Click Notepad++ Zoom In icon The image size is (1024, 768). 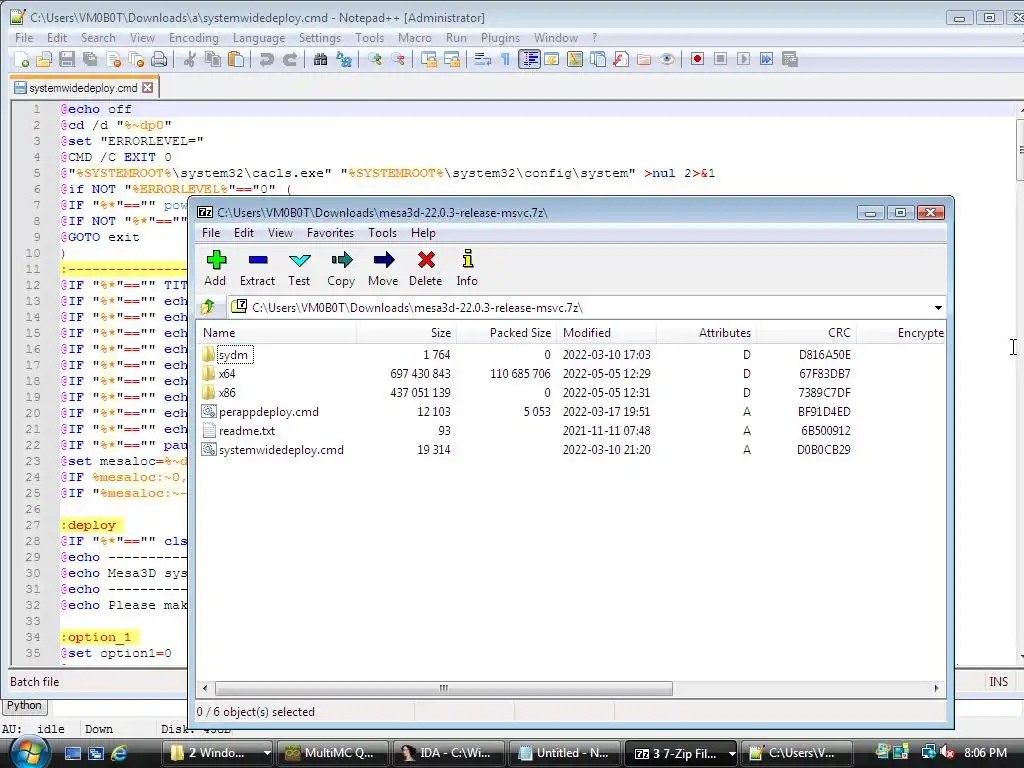pos(374,60)
